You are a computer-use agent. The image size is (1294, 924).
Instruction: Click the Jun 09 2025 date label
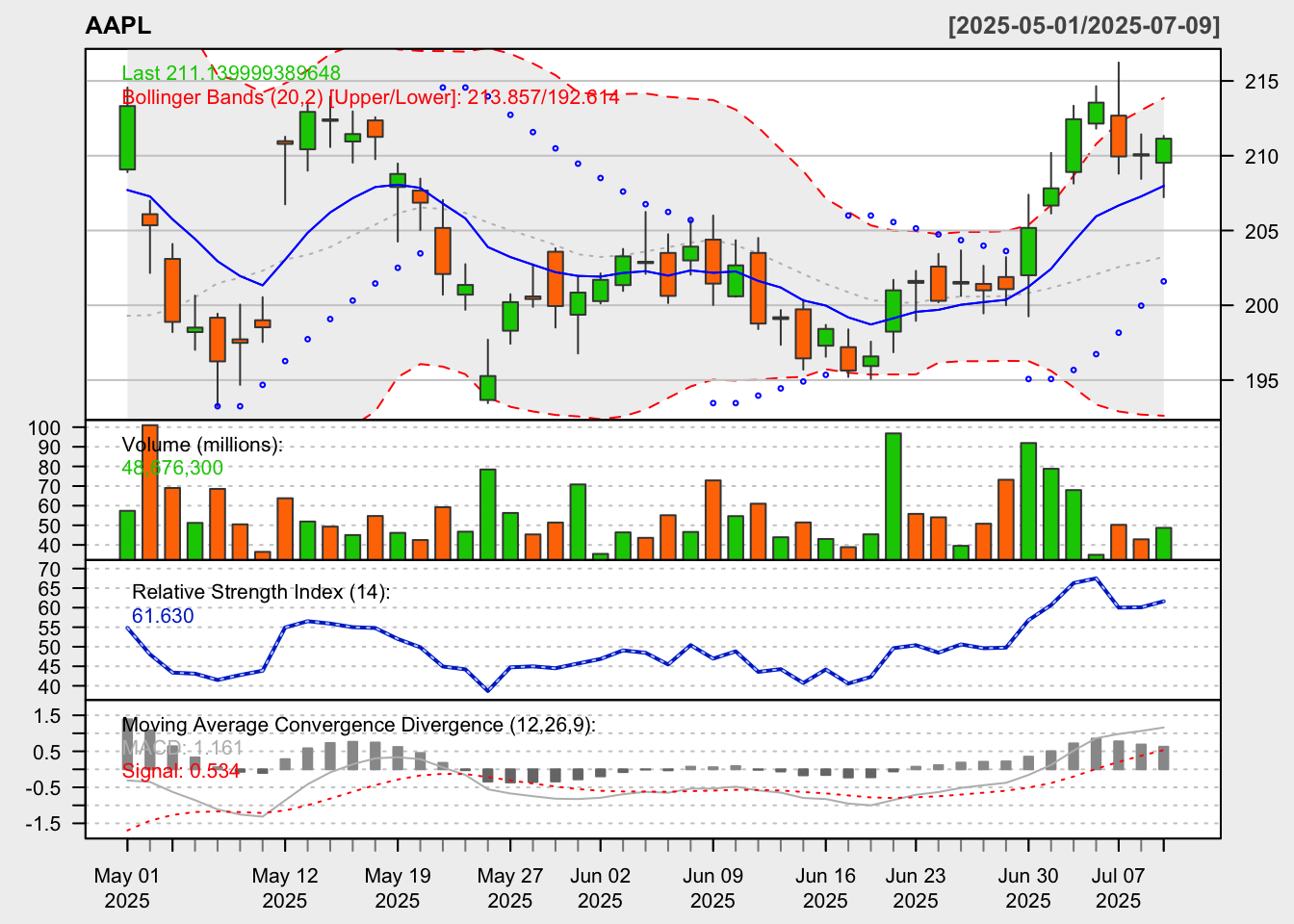click(712, 888)
